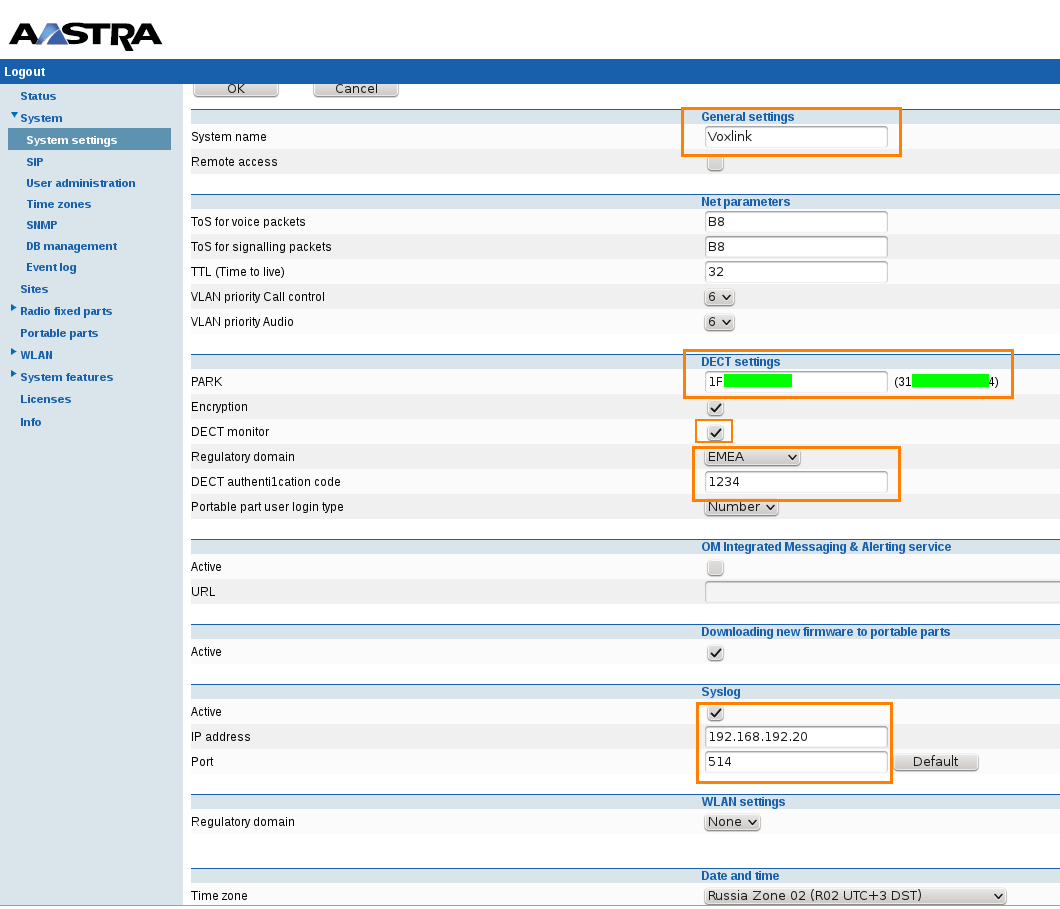This screenshot has height=909, width=1060.
Task: Toggle the DECT monitor checkbox
Action: [715, 433]
